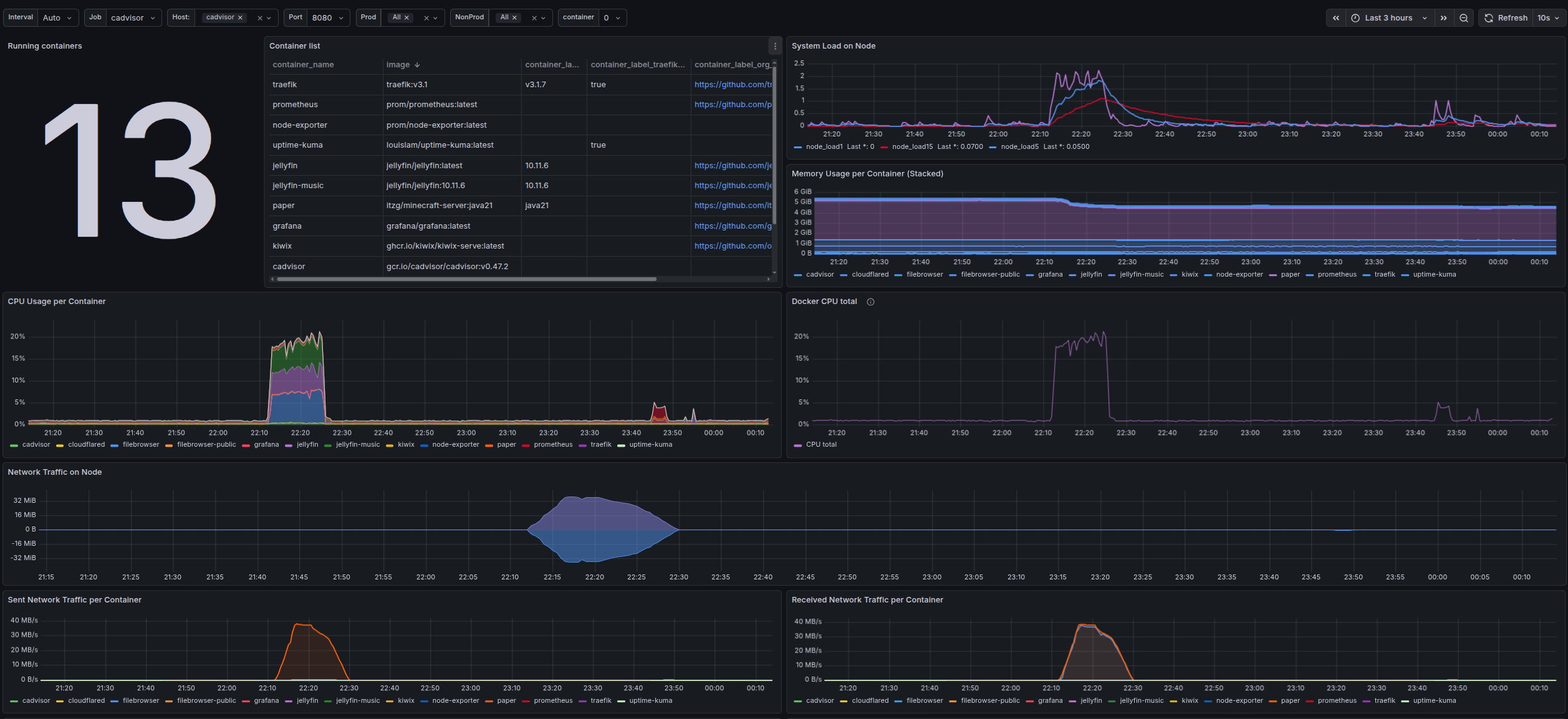Open the Job cadvisor dropdown
The image size is (1568, 719).
tap(133, 17)
